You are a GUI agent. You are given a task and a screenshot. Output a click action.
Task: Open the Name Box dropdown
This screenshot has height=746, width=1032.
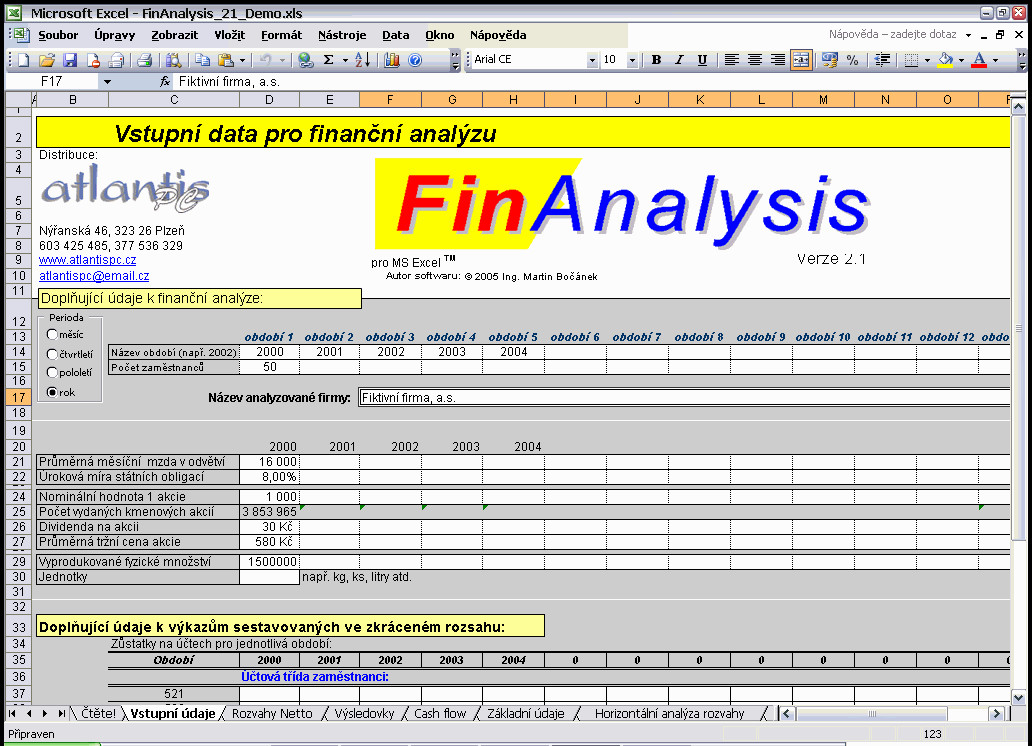(107, 82)
